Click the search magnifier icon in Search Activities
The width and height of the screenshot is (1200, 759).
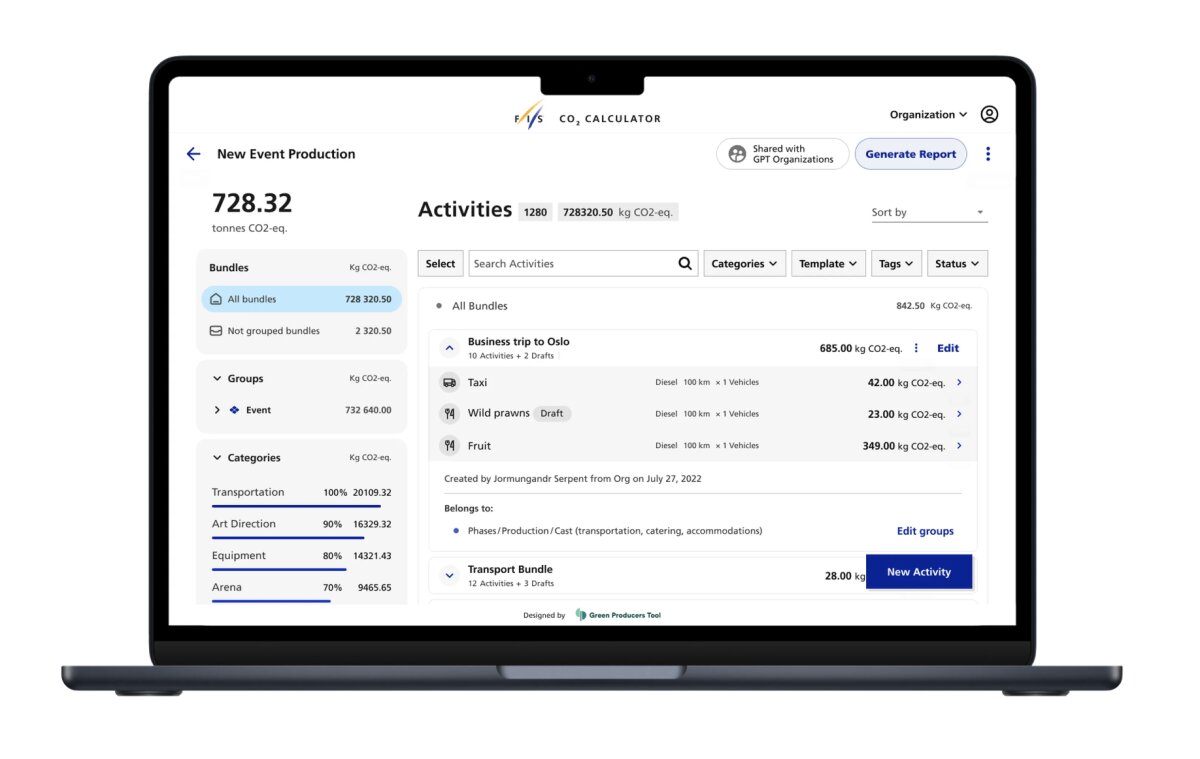[685, 264]
